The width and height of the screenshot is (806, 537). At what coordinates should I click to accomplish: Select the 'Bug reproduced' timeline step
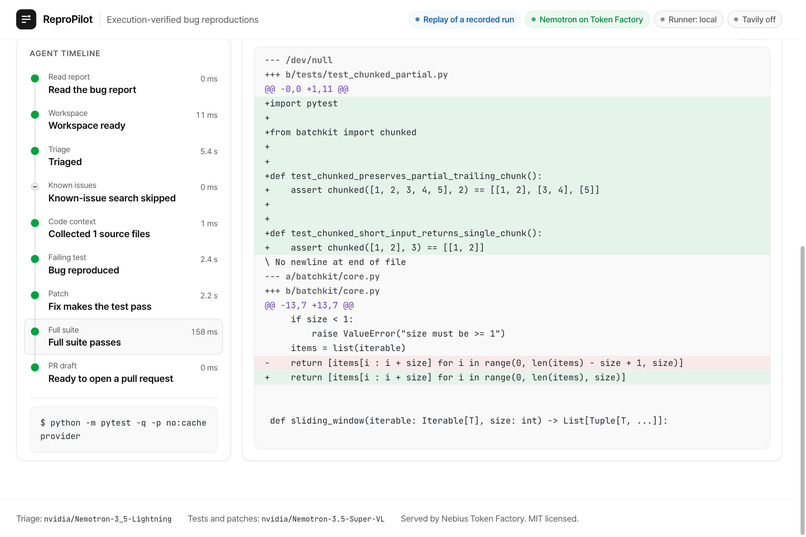123,264
